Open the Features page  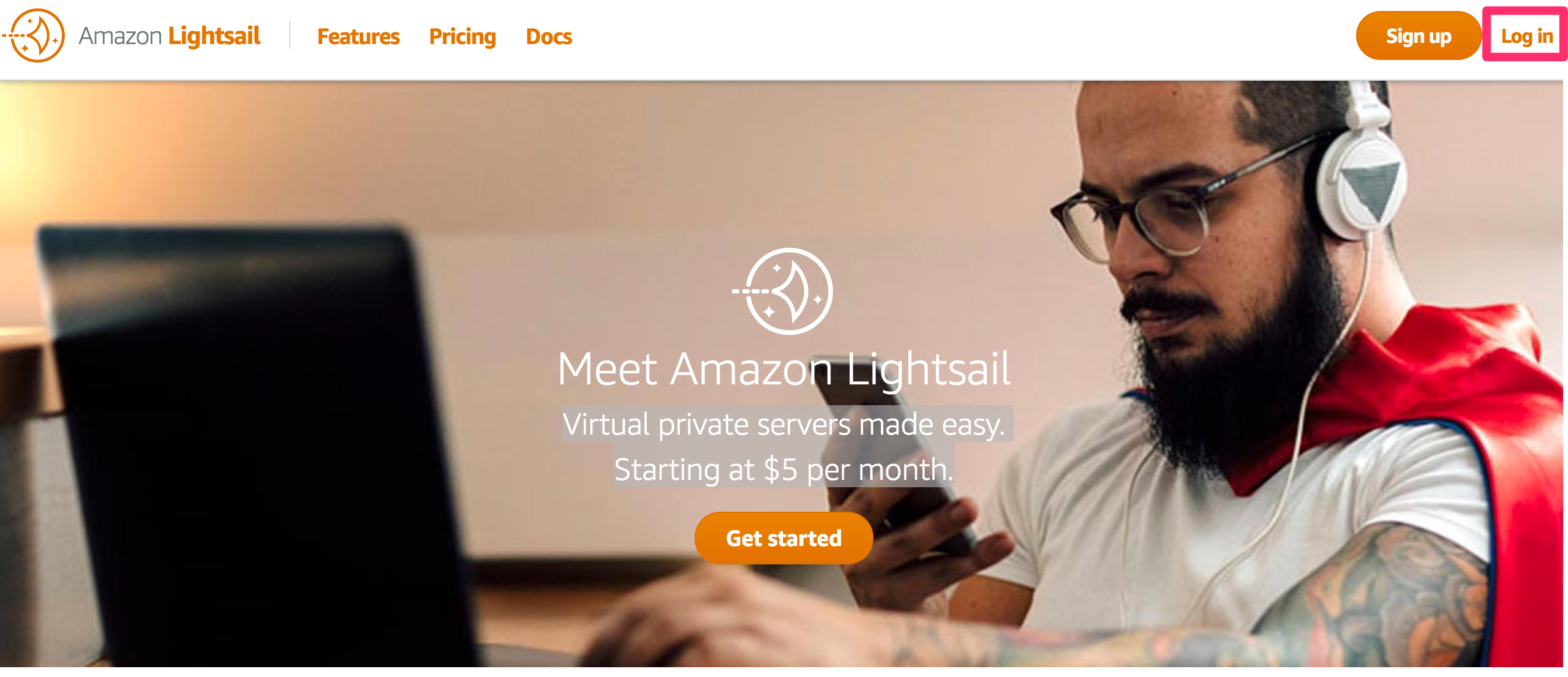coord(358,37)
